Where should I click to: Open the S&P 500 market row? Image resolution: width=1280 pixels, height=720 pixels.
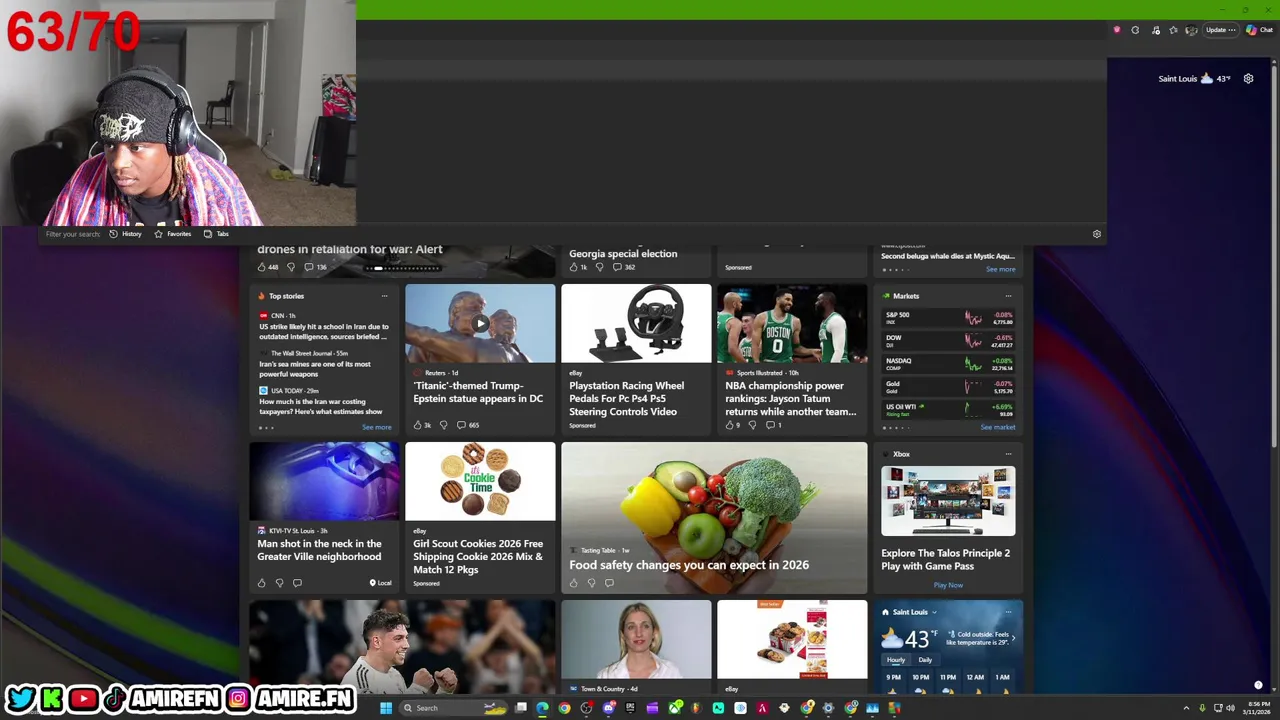pos(948,318)
